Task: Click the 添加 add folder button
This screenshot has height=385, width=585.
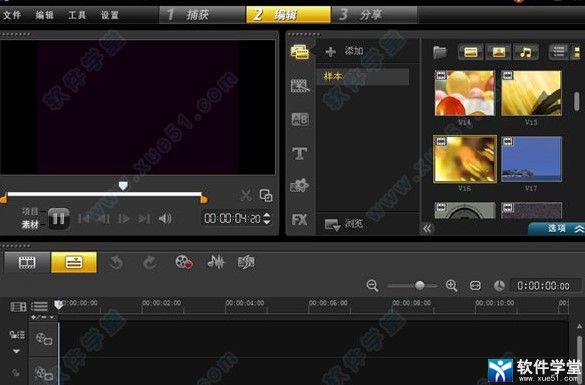Action: point(344,51)
